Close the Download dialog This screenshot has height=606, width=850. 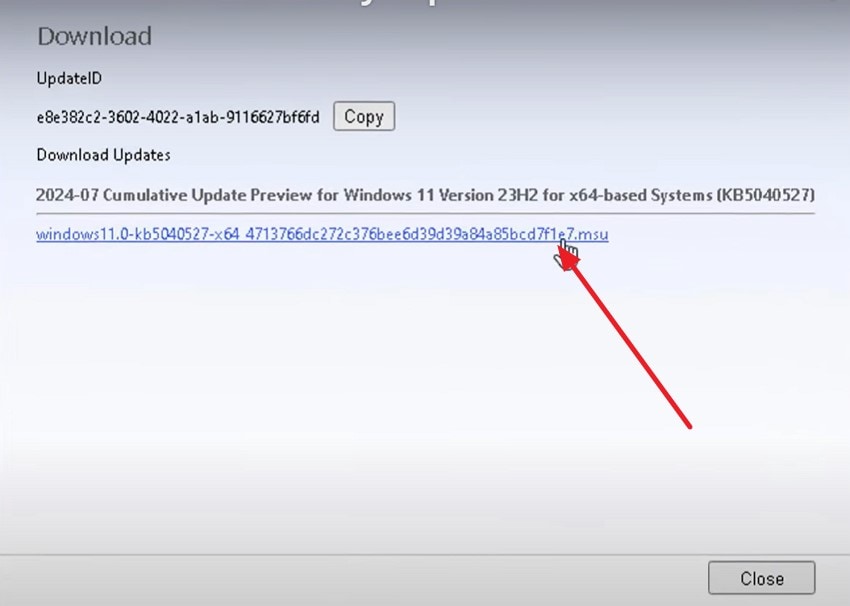(761, 578)
